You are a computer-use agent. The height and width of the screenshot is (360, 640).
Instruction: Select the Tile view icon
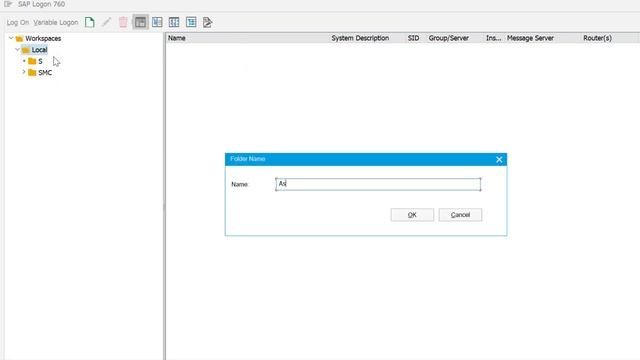174,22
